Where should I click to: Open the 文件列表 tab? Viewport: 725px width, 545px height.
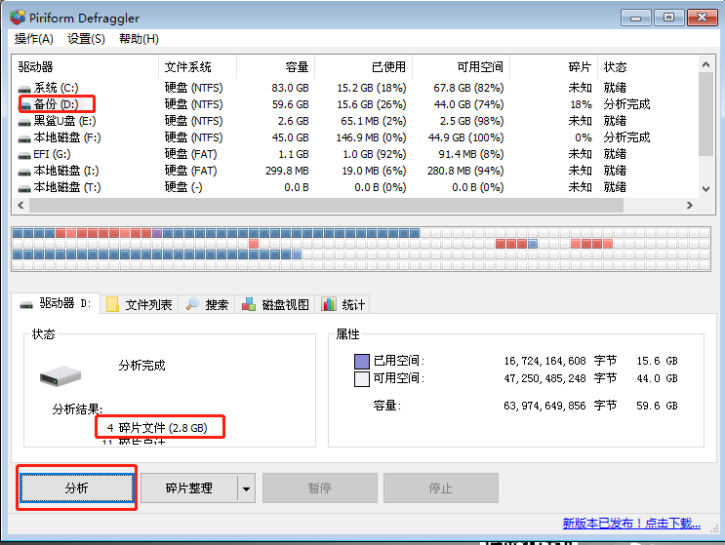[x=139, y=304]
